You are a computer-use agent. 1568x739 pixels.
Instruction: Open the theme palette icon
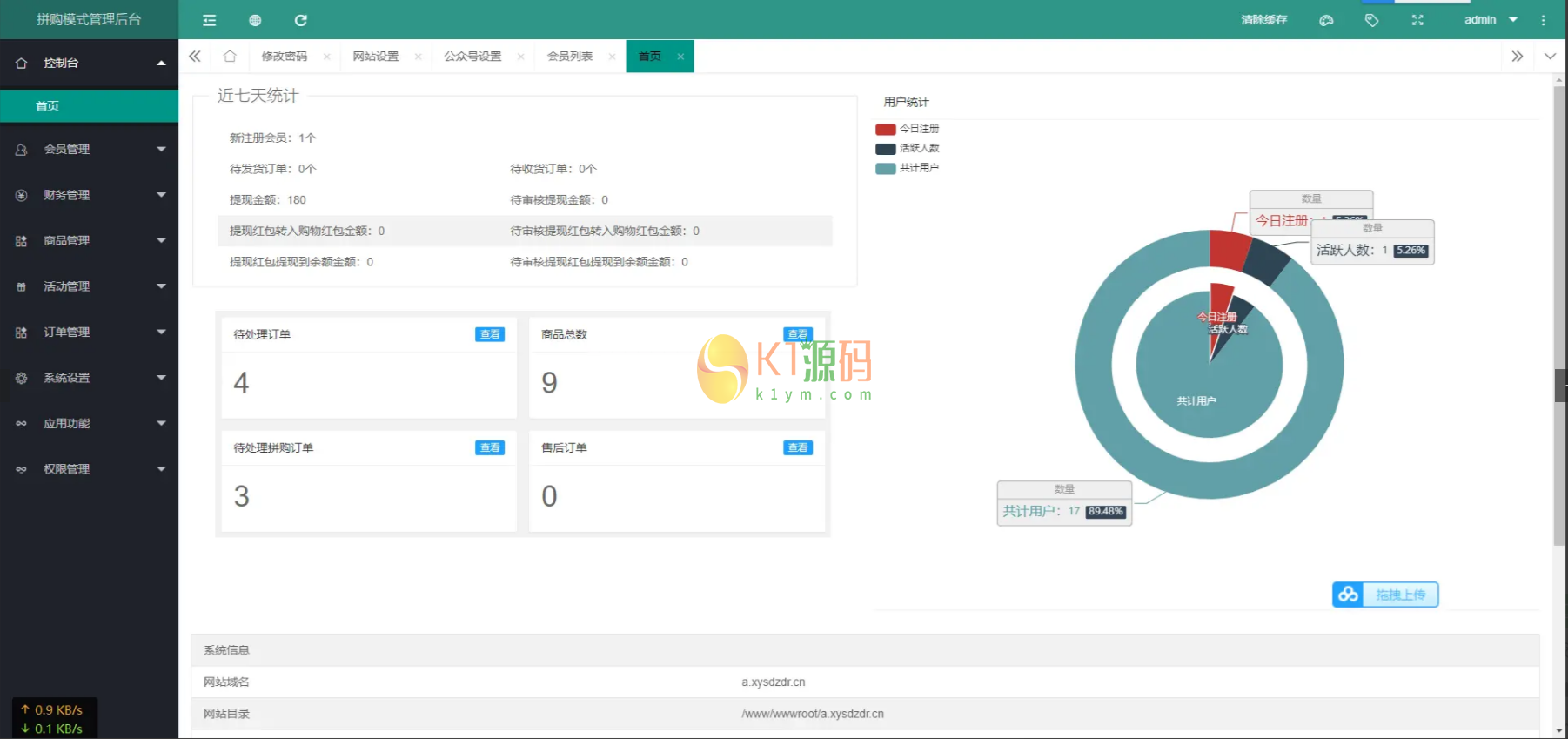click(1326, 20)
